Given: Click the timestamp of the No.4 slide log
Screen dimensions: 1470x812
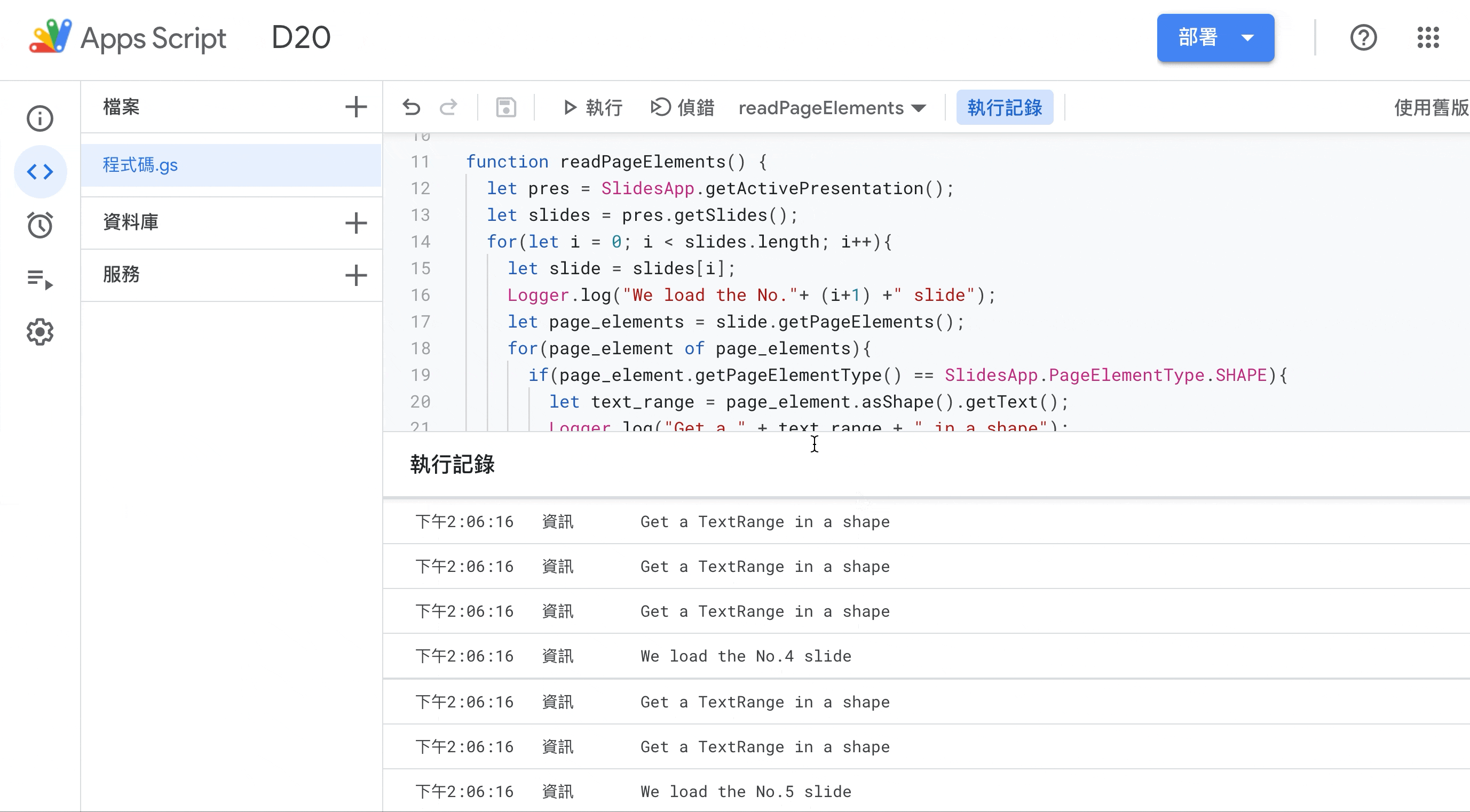Looking at the screenshot, I should click(464, 656).
